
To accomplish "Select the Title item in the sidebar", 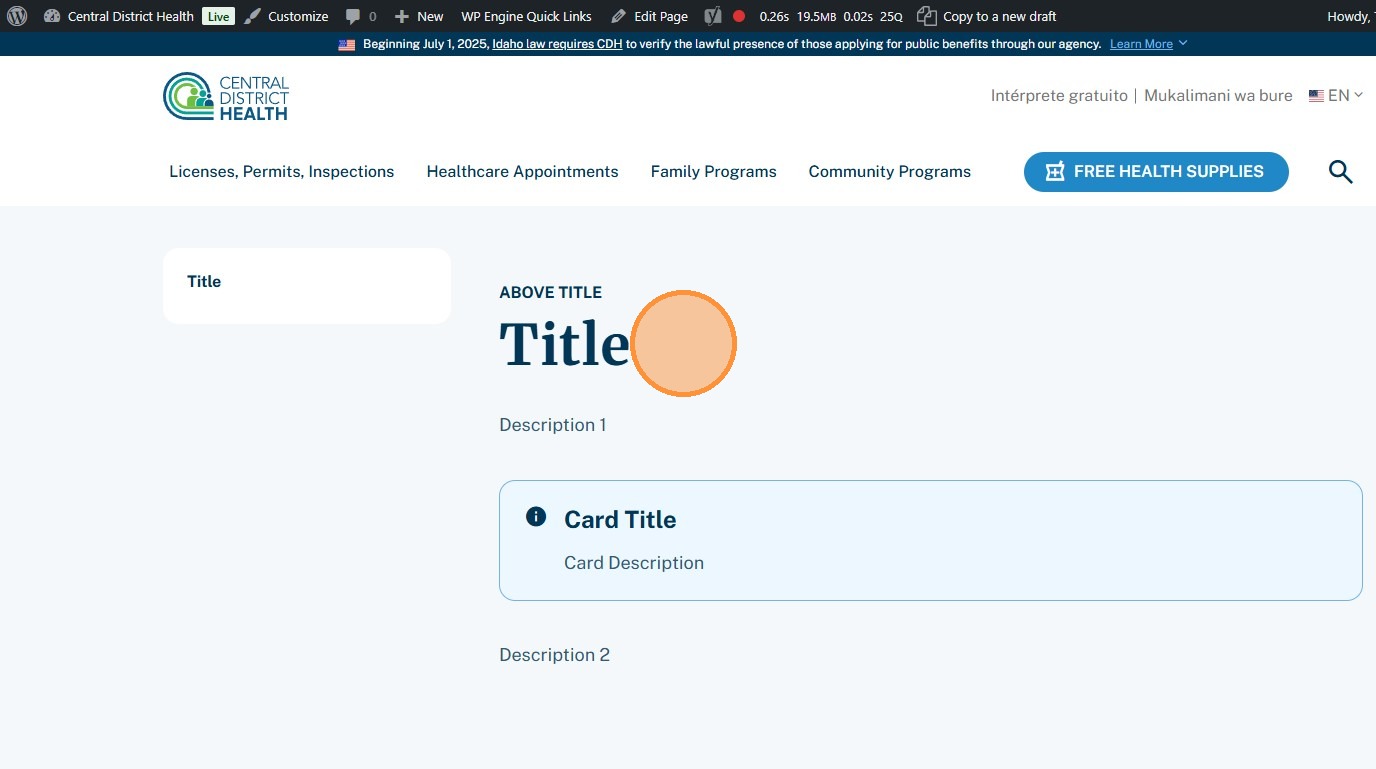I will [x=204, y=282].
